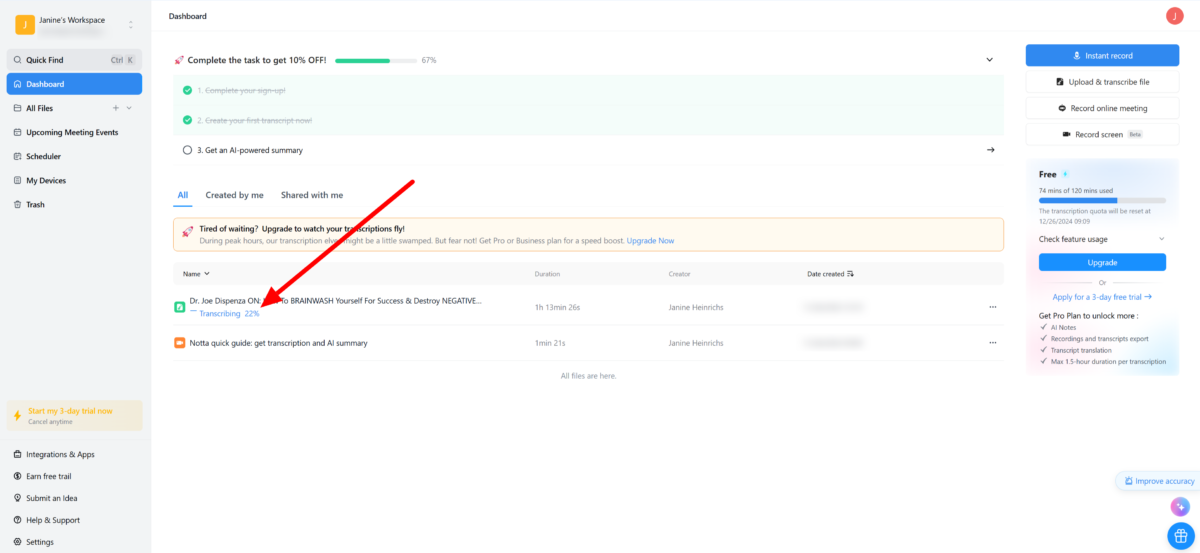
Task: Open Quick Find search
Action: [74, 60]
